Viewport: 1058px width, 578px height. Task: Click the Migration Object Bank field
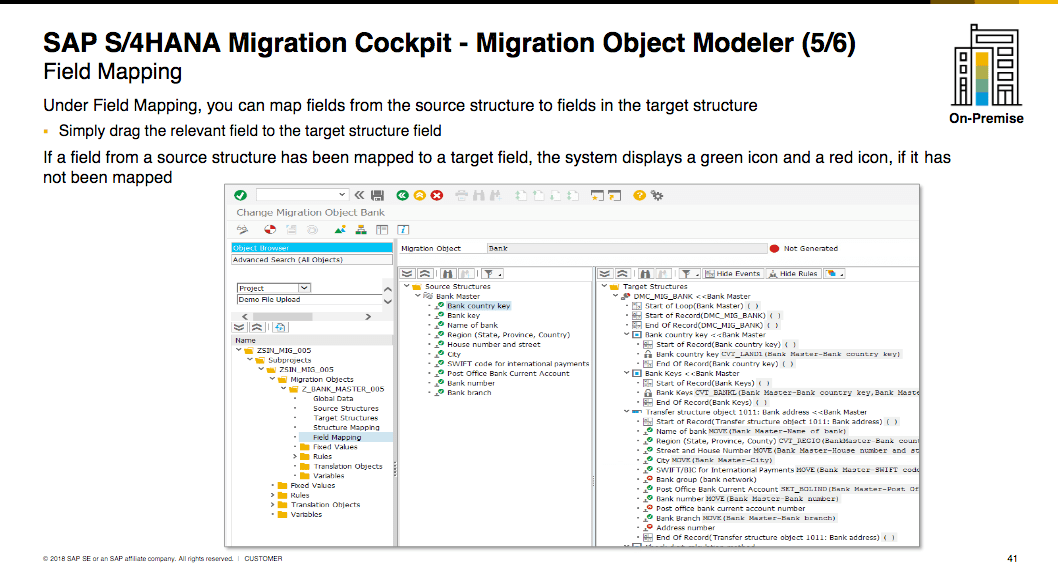627,248
